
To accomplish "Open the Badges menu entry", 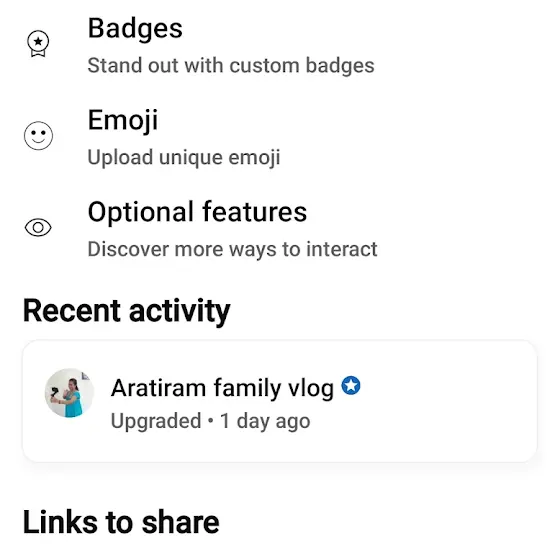I will click(x=280, y=45).
